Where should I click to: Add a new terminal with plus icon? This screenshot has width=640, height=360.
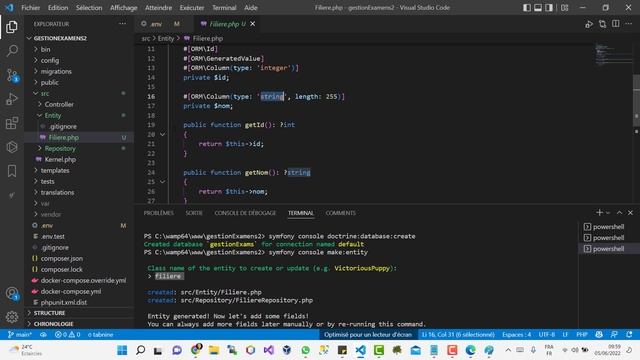click(x=599, y=213)
